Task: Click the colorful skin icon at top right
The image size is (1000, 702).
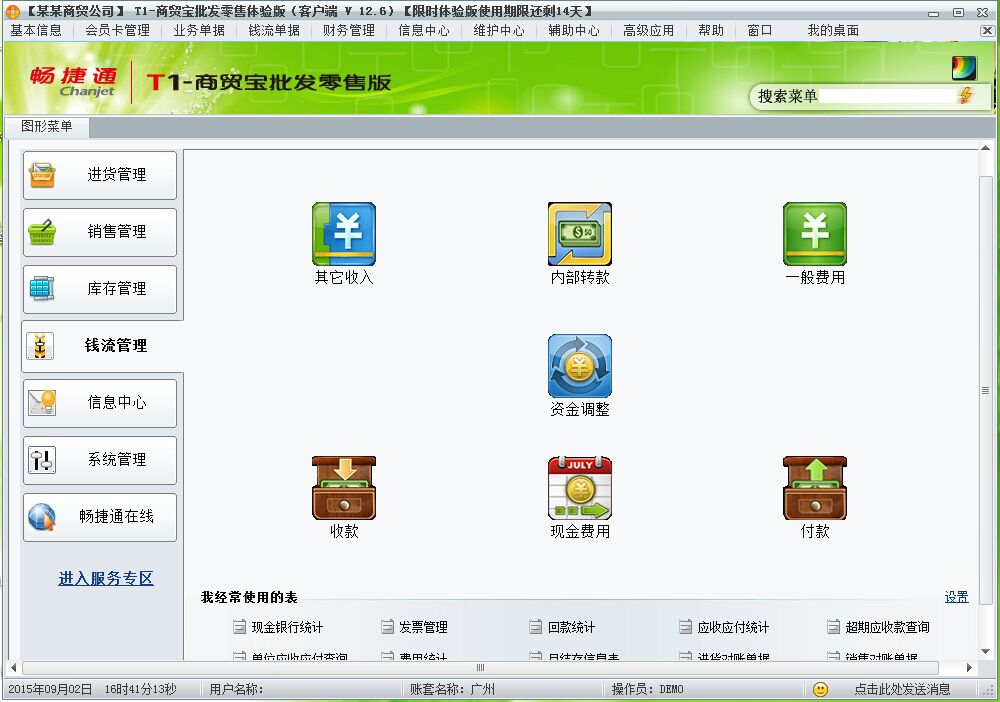Action: tap(964, 68)
